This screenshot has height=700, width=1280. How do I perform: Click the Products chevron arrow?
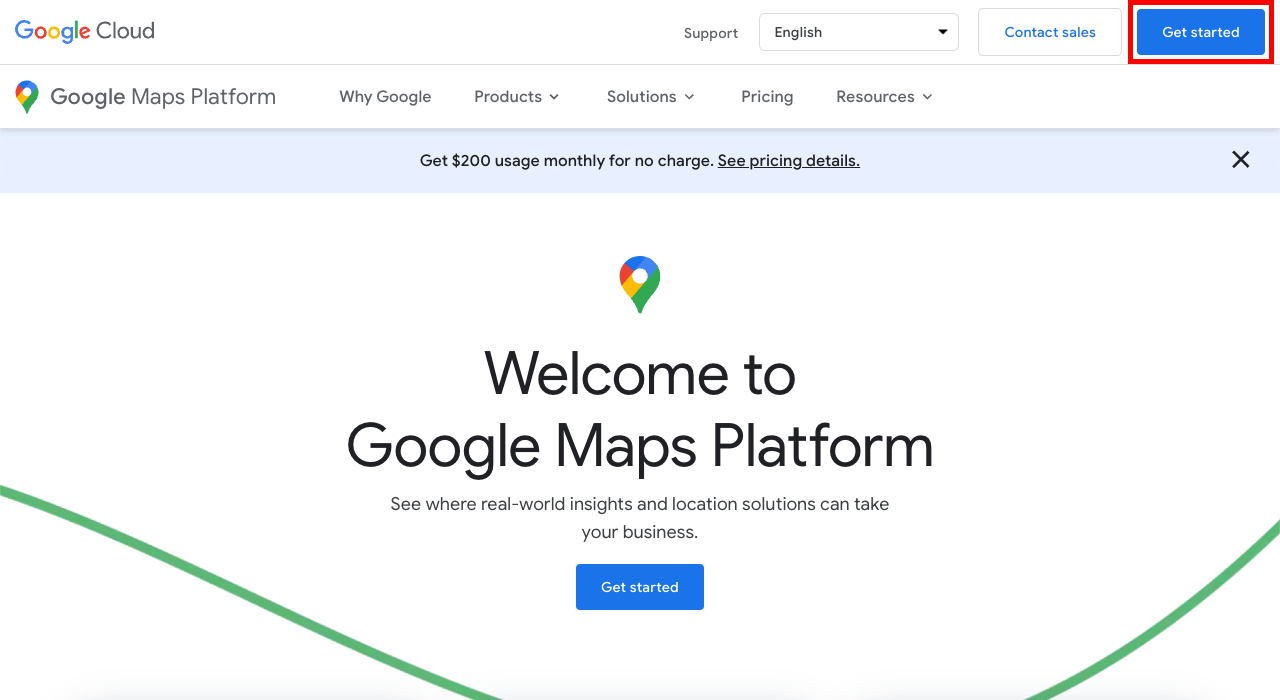554,97
